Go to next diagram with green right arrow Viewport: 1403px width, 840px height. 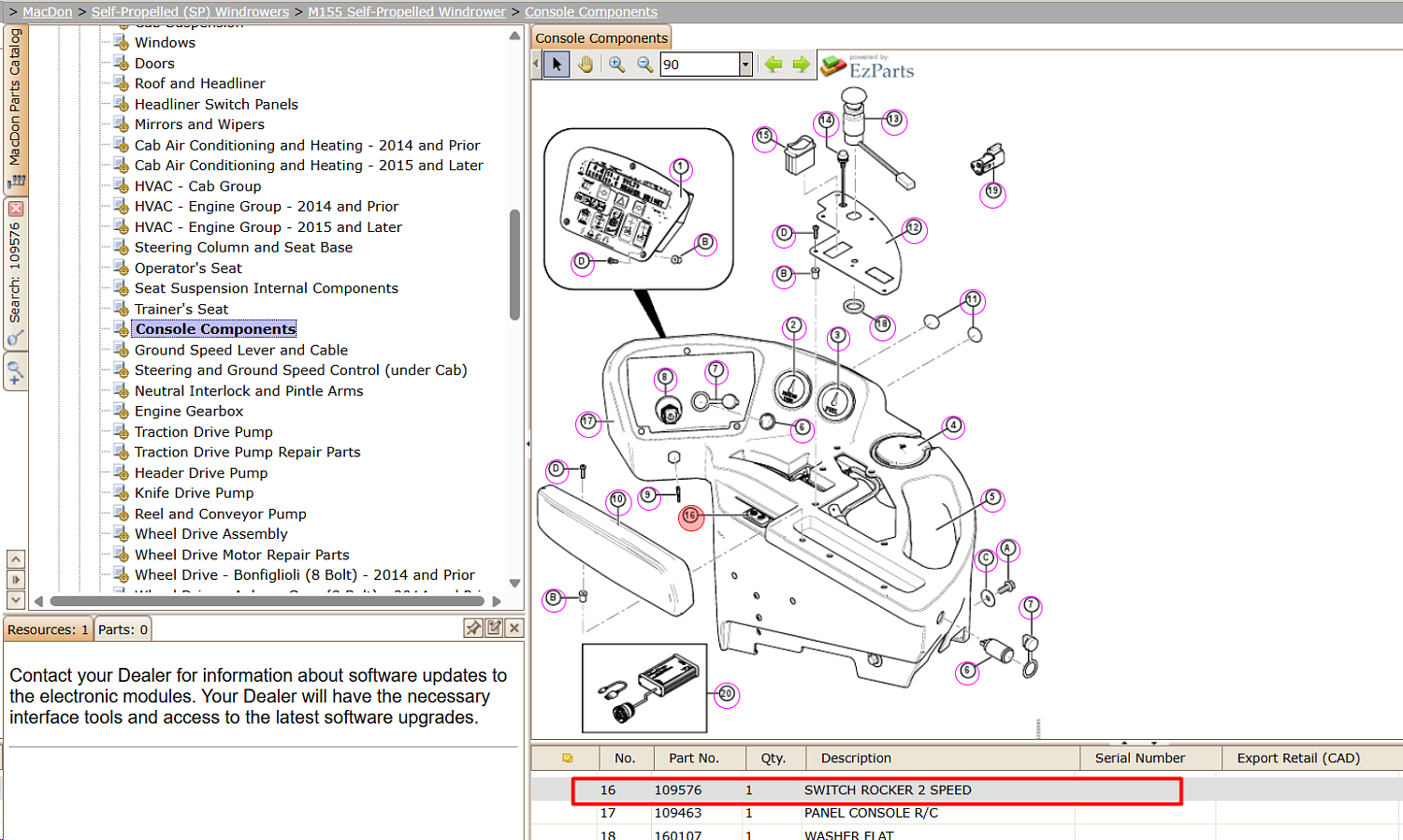pos(801,65)
